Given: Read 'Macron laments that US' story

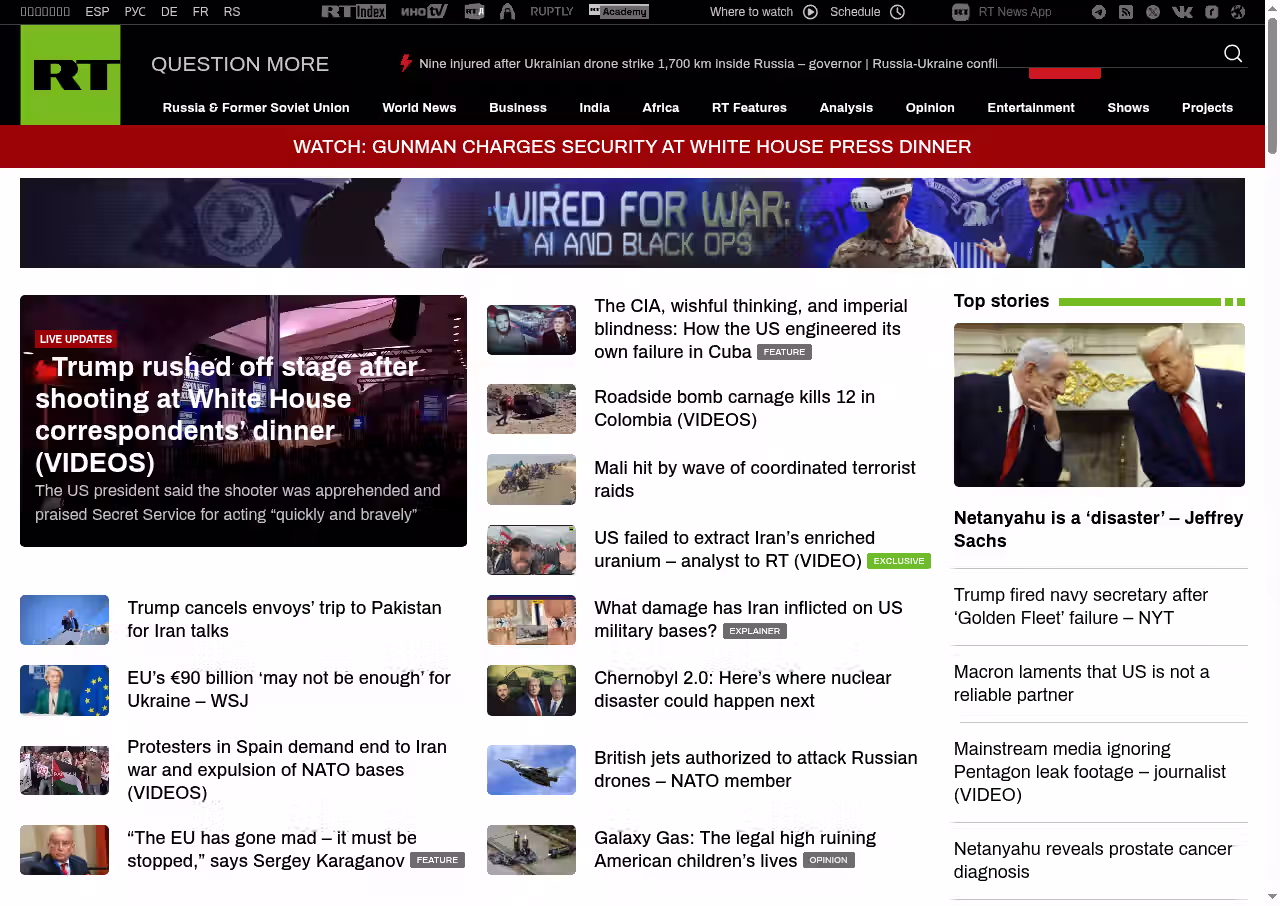Looking at the screenshot, I should (x=1081, y=683).
